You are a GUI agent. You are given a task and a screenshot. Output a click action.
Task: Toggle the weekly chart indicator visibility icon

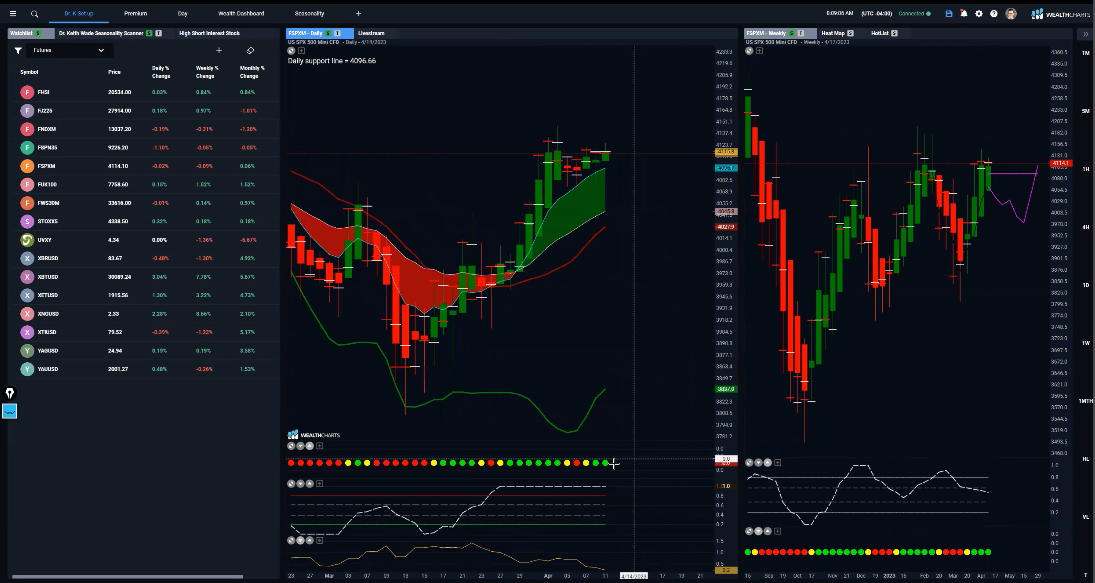749,50
